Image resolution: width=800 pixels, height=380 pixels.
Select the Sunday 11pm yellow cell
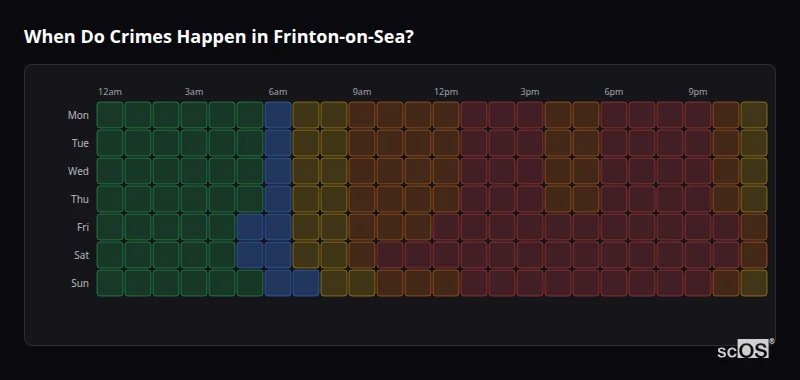pyautogui.click(x=754, y=283)
